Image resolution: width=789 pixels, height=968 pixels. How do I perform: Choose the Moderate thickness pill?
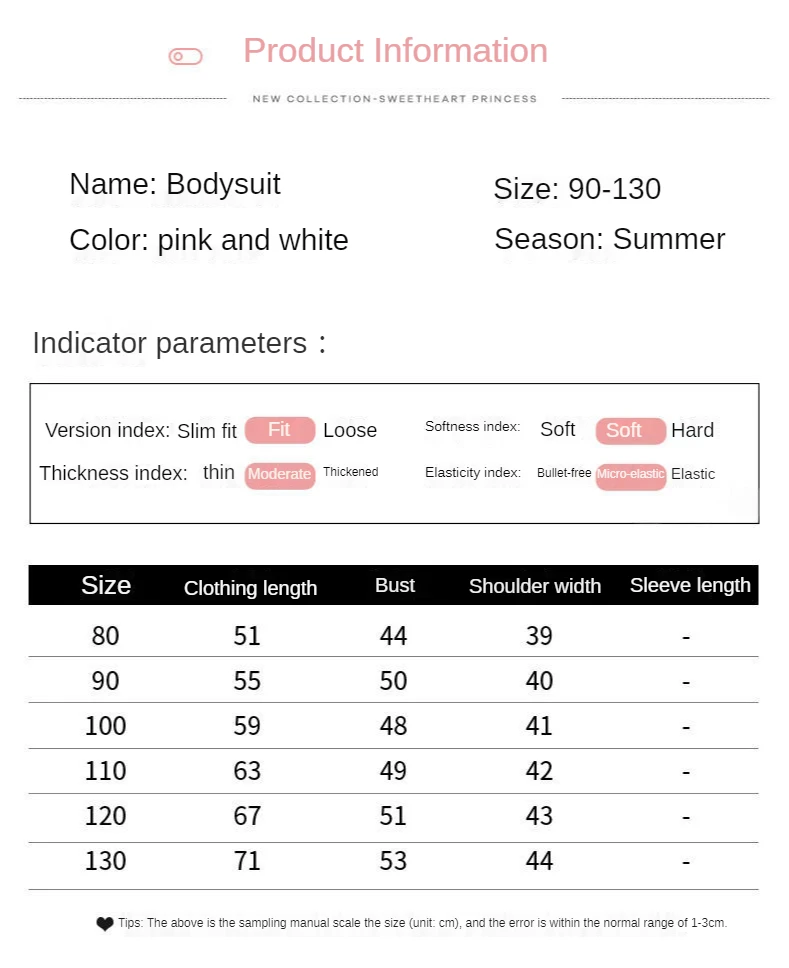click(x=280, y=475)
